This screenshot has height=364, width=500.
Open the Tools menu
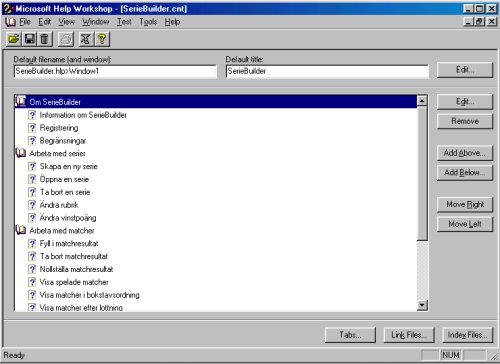[x=148, y=22]
